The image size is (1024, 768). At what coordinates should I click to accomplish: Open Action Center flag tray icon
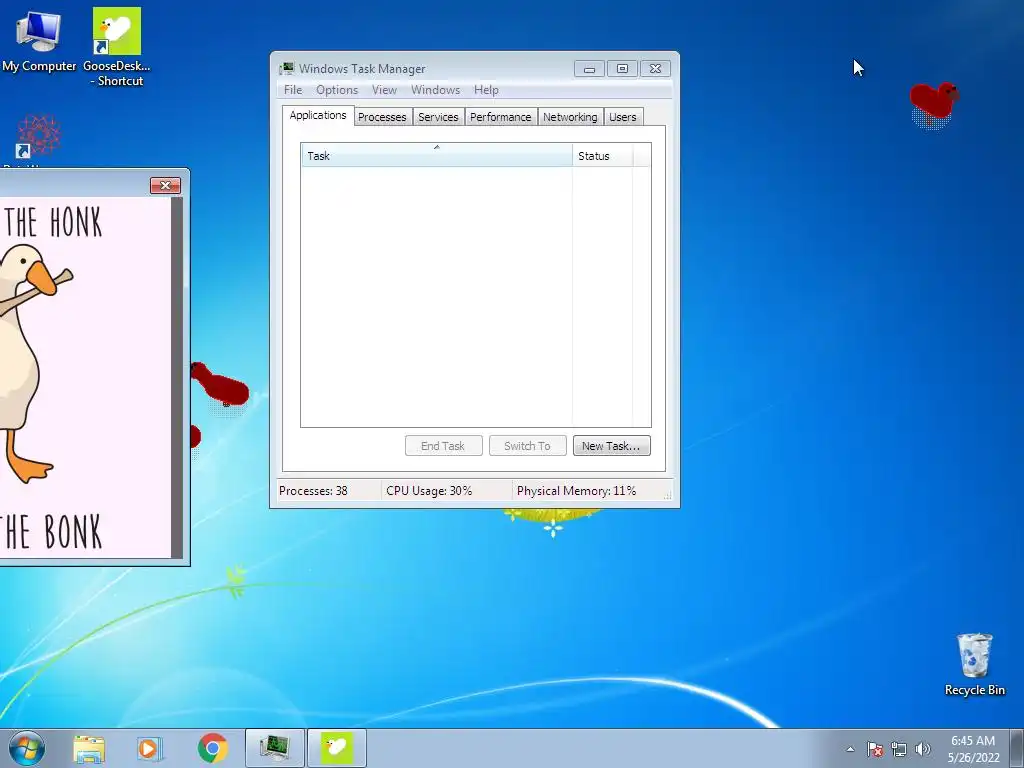(875, 749)
